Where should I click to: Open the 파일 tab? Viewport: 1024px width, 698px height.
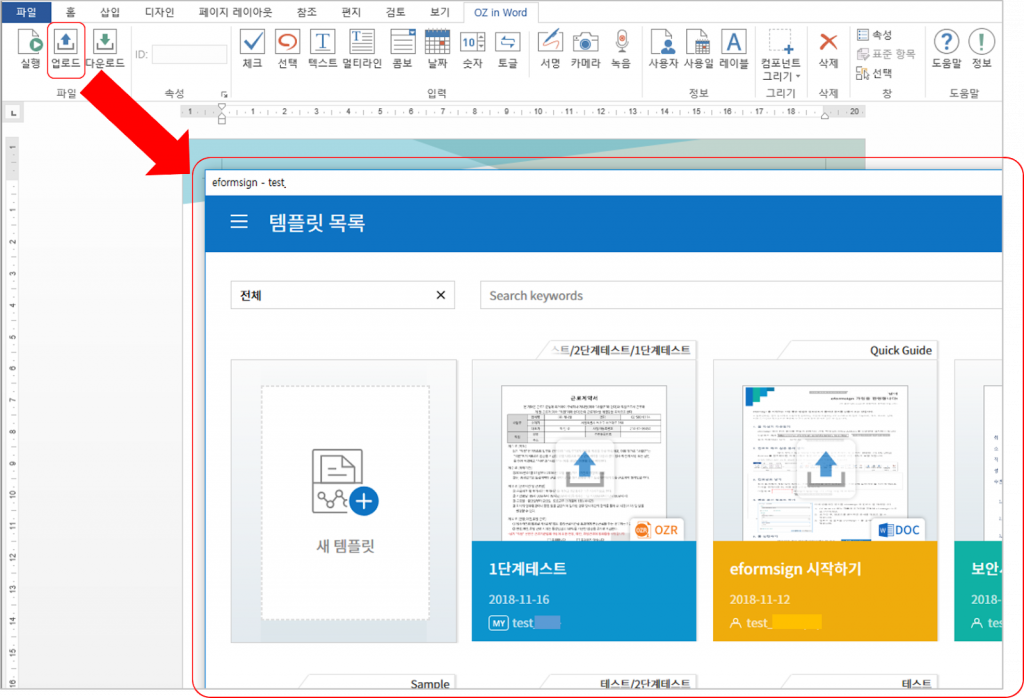tap(27, 12)
